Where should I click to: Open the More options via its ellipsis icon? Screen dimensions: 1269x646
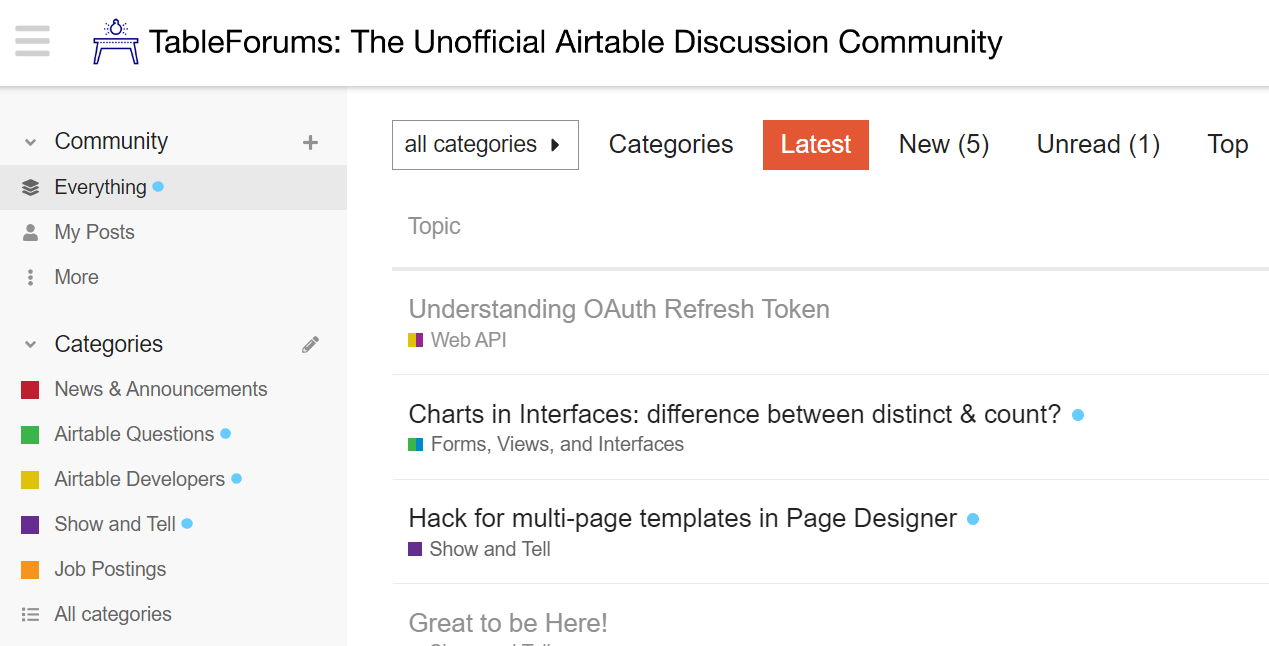(x=30, y=276)
